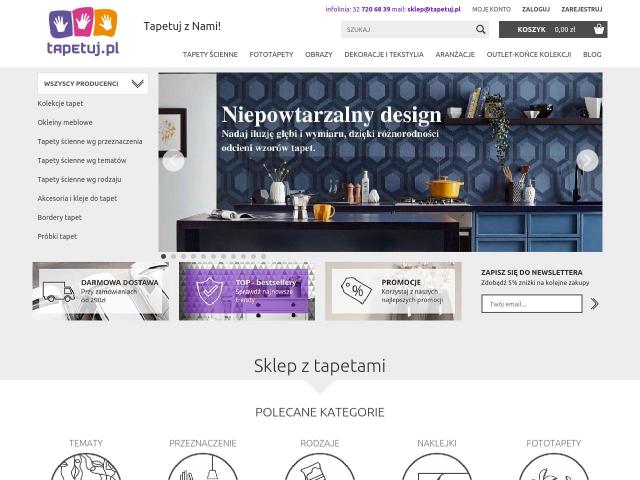Select the last slider dot
640x480 pixels.
click(x=264, y=256)
